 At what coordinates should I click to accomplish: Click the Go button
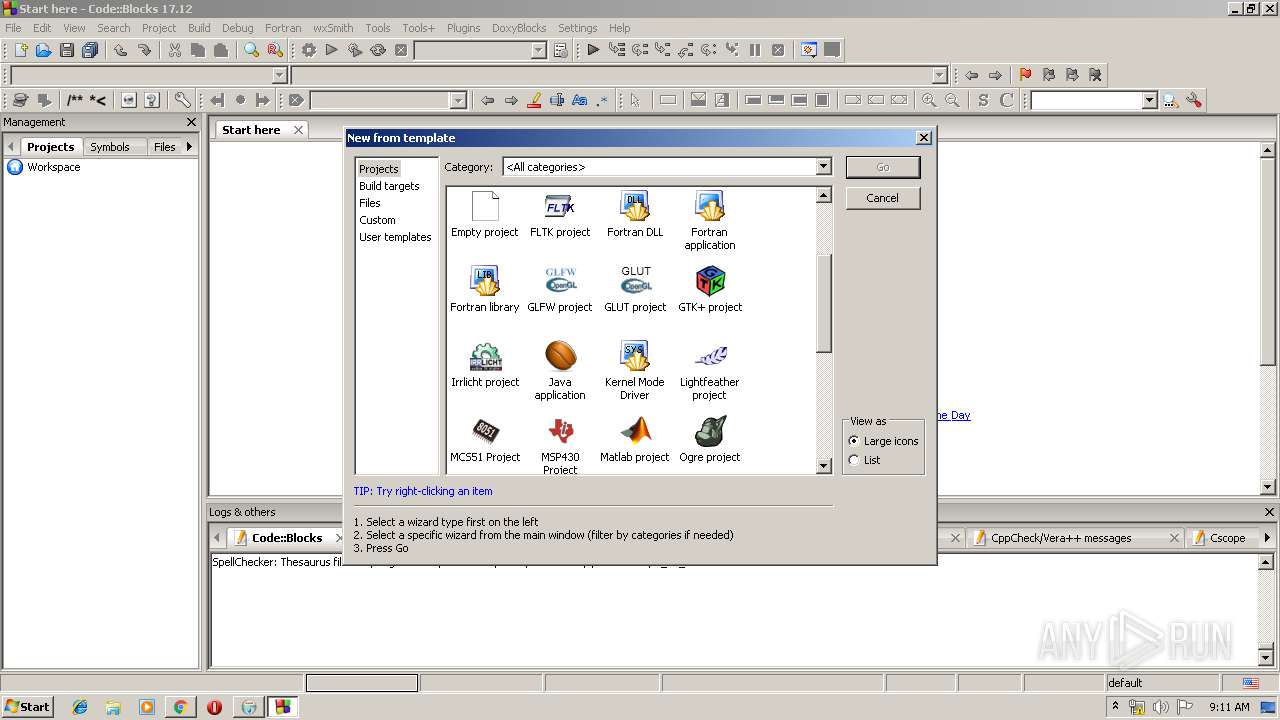click(x=883, y=167)
